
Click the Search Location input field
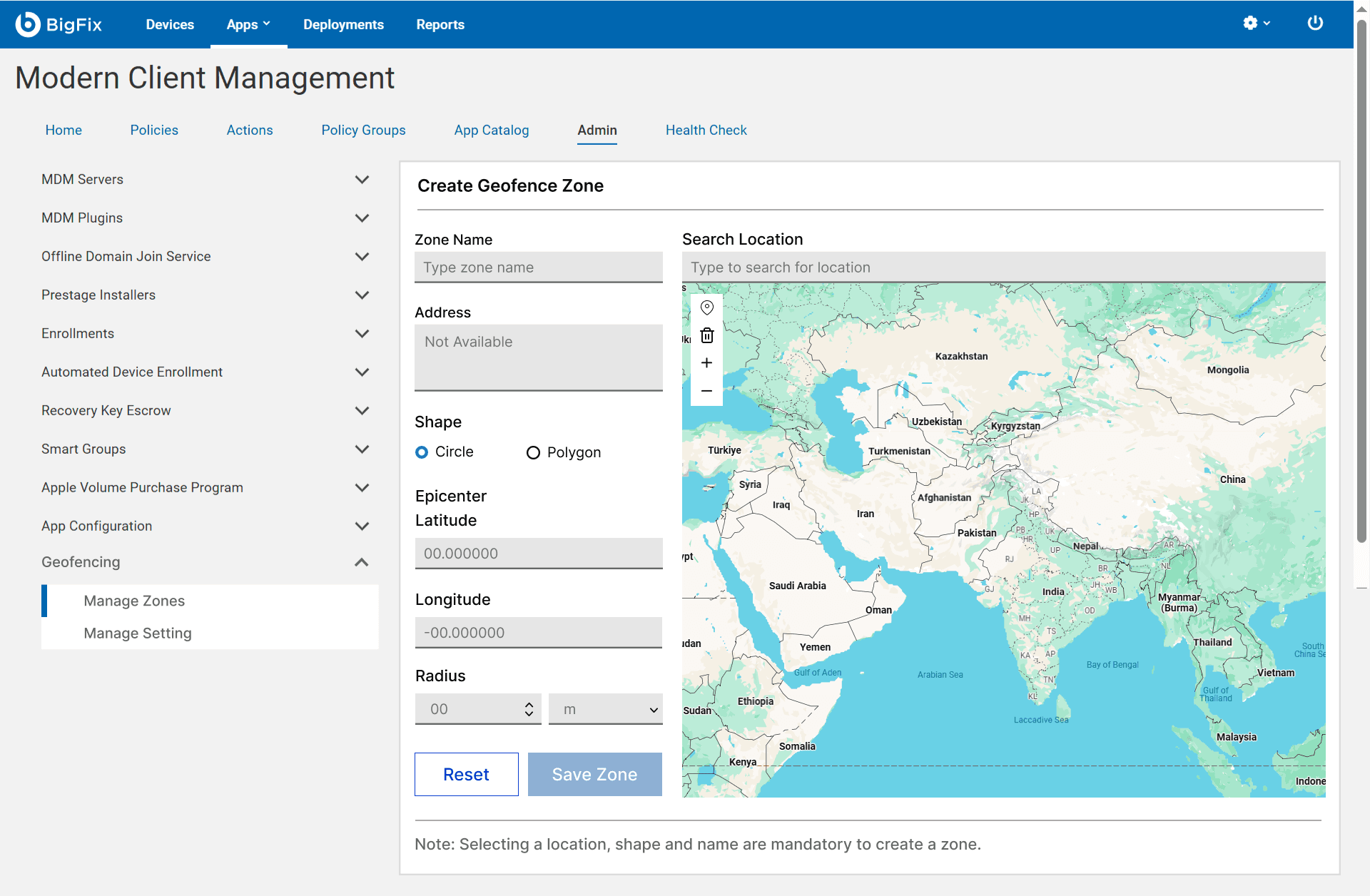[1004, 268]
